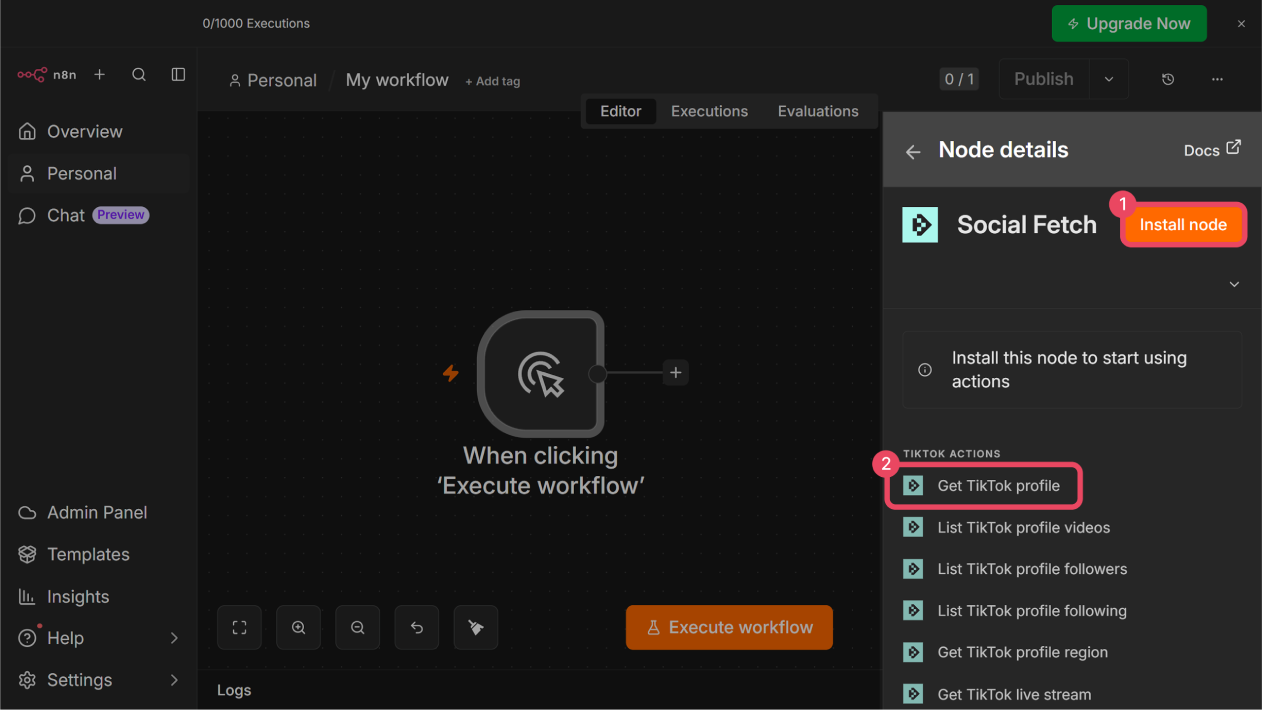Switch to the Executions tab
Viewport: 1262px width, 710px height.
tap(709, 111)
